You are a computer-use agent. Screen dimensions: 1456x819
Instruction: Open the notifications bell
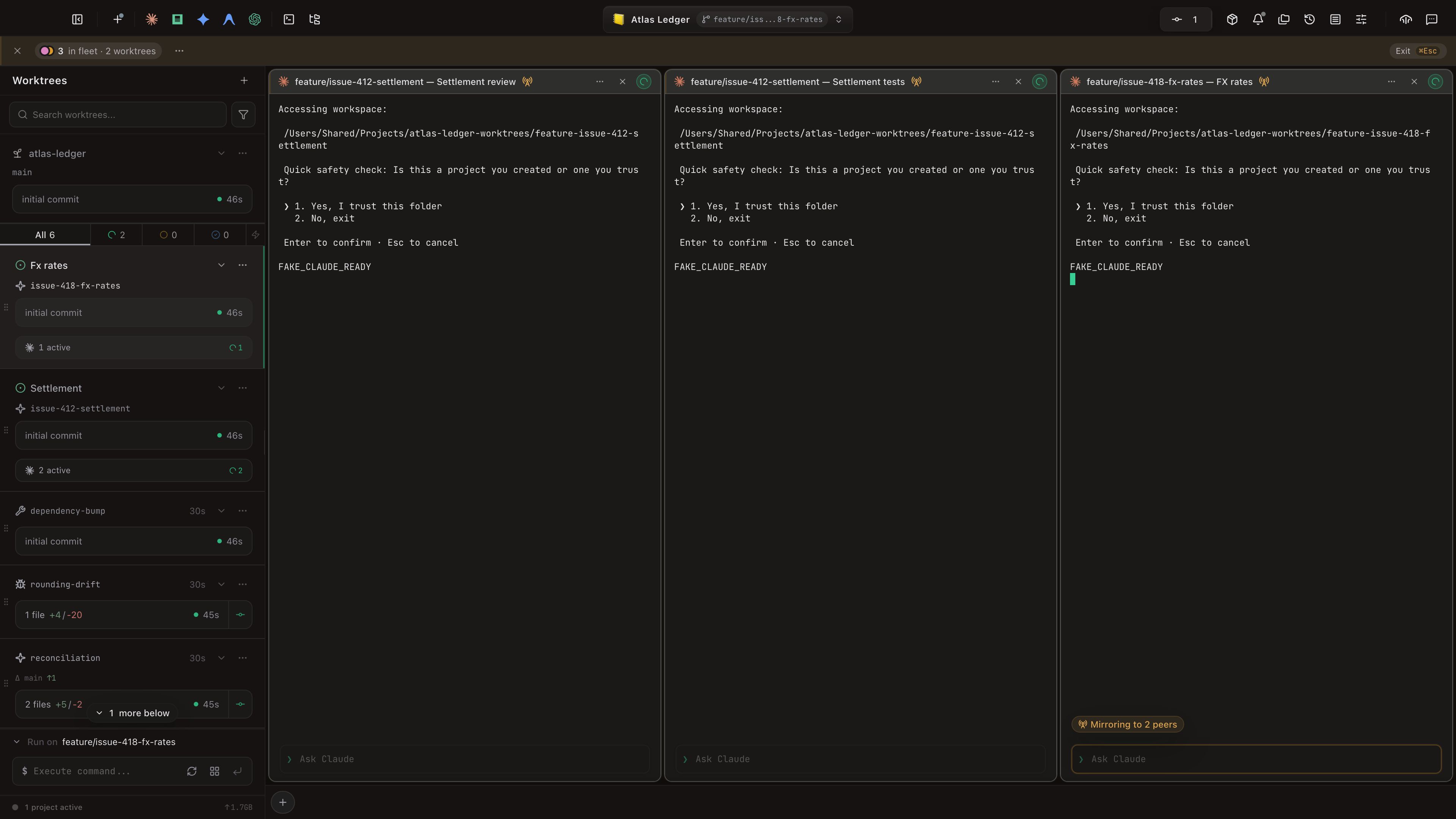(x=1258, y=19)
